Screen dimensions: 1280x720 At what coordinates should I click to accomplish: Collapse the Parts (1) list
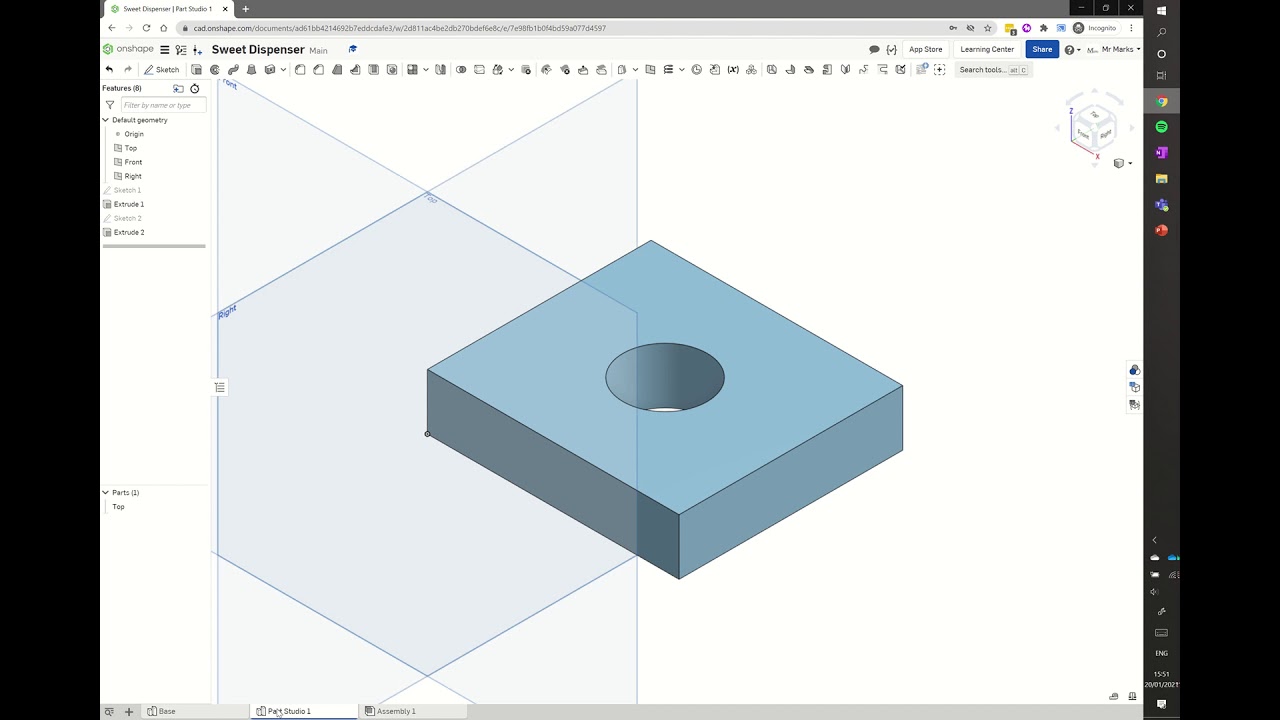click(105, 493)
